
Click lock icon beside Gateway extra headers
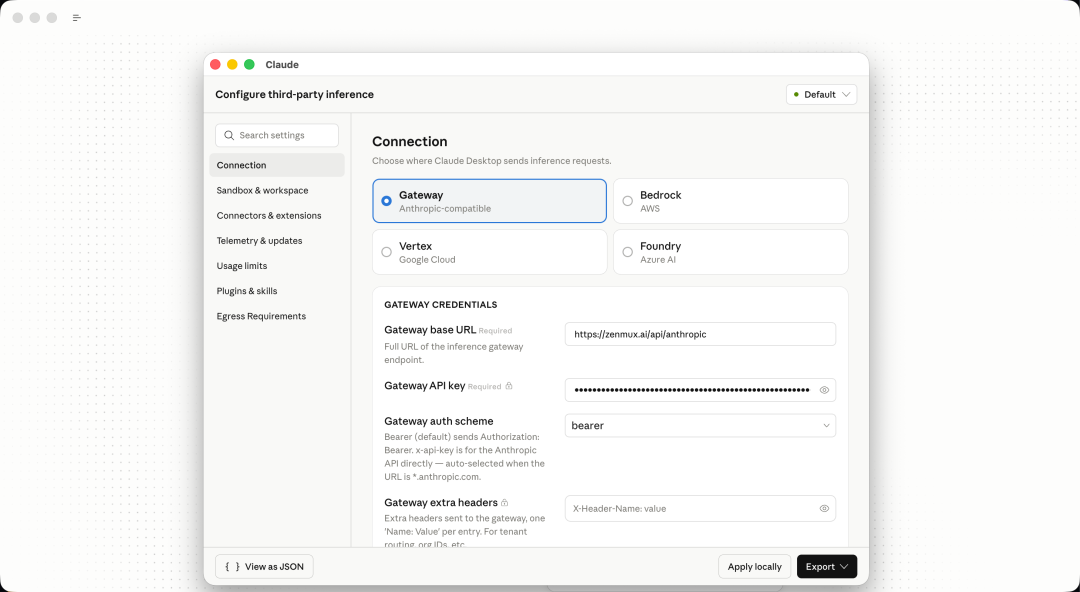[x=505, y=502]
